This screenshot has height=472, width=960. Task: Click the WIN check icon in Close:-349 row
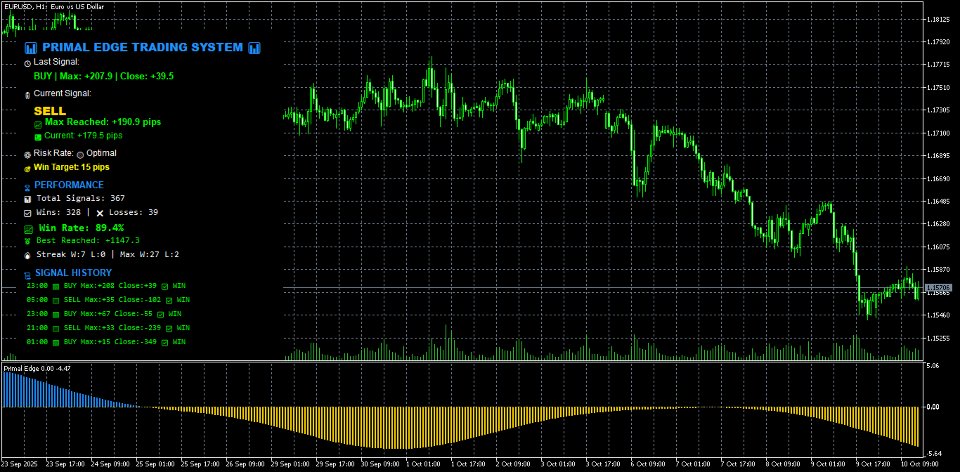pos(164,343)
